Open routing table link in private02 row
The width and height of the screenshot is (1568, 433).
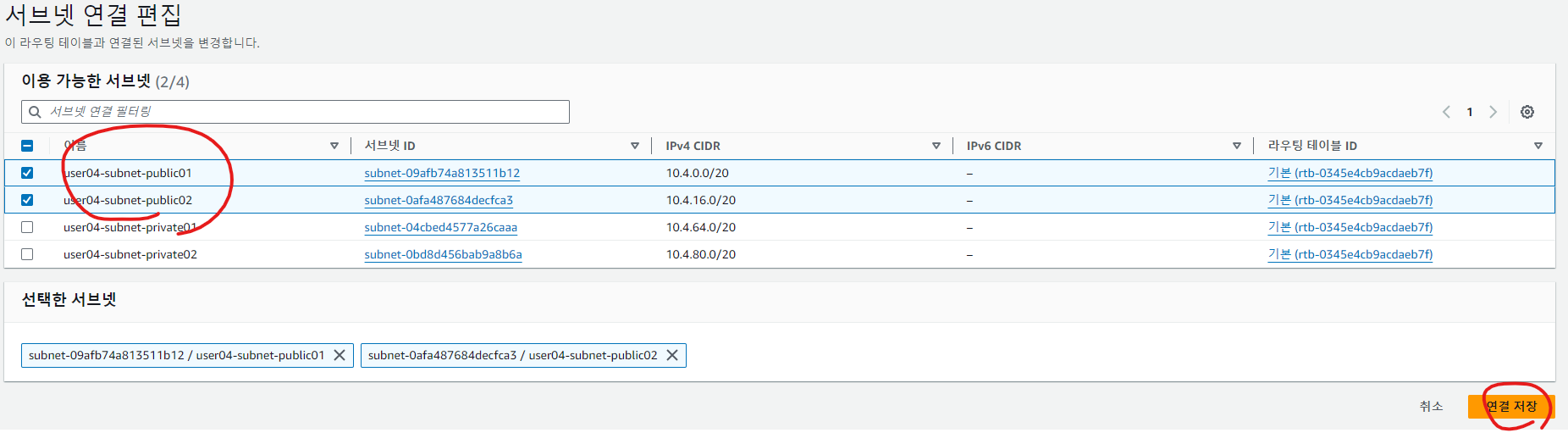click(1350, 254)
